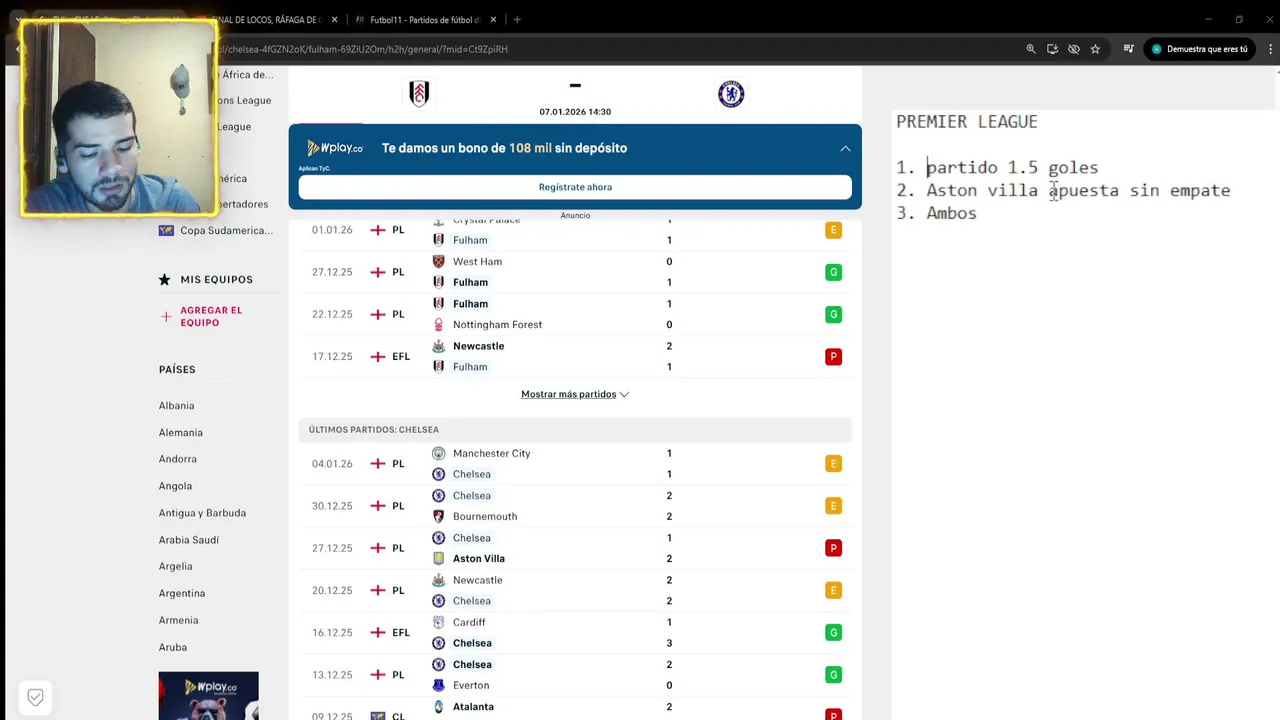Close the Futbol11 browser tab
The image size is (1280, 720).
tap(493, 19)
